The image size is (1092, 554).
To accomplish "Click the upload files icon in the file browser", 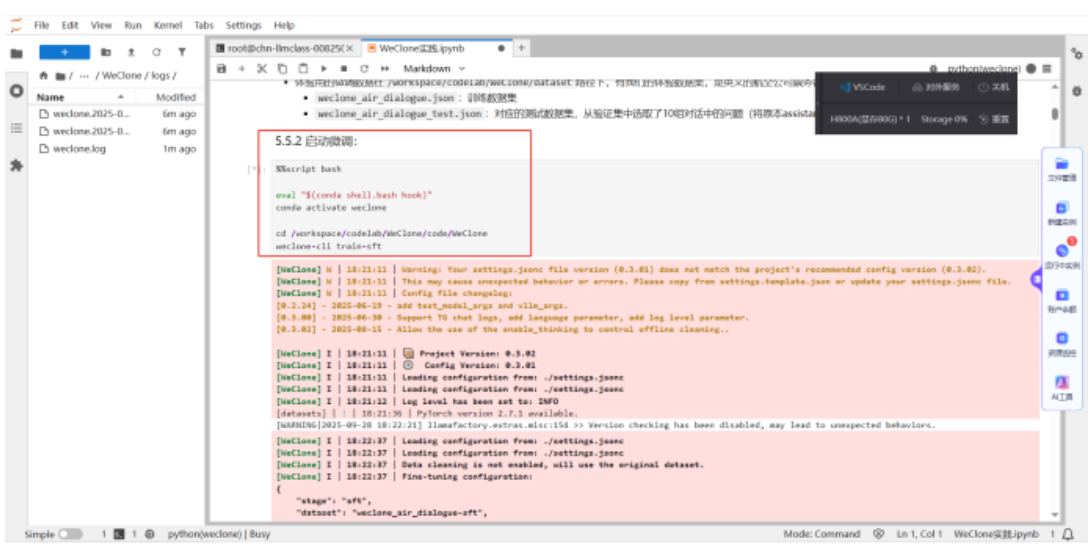I will tap(131, 52).
